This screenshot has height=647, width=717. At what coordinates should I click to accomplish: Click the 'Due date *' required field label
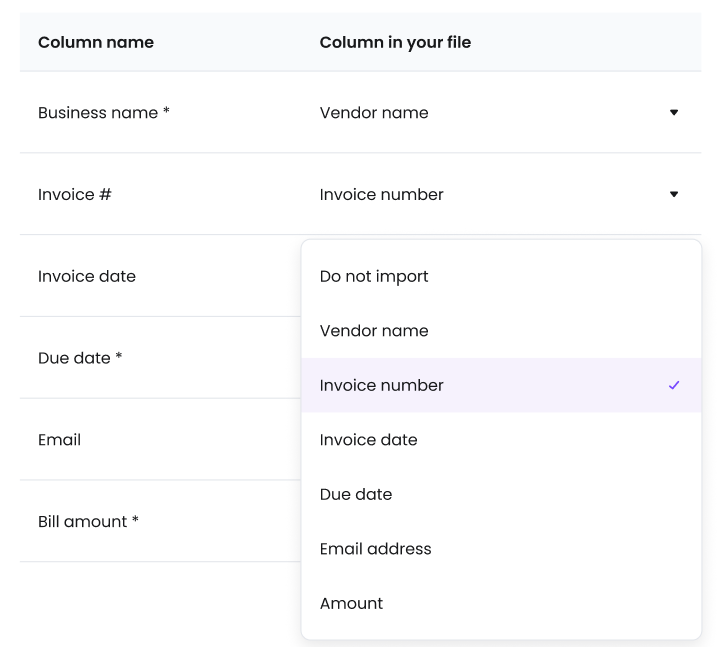click(80, 358)
